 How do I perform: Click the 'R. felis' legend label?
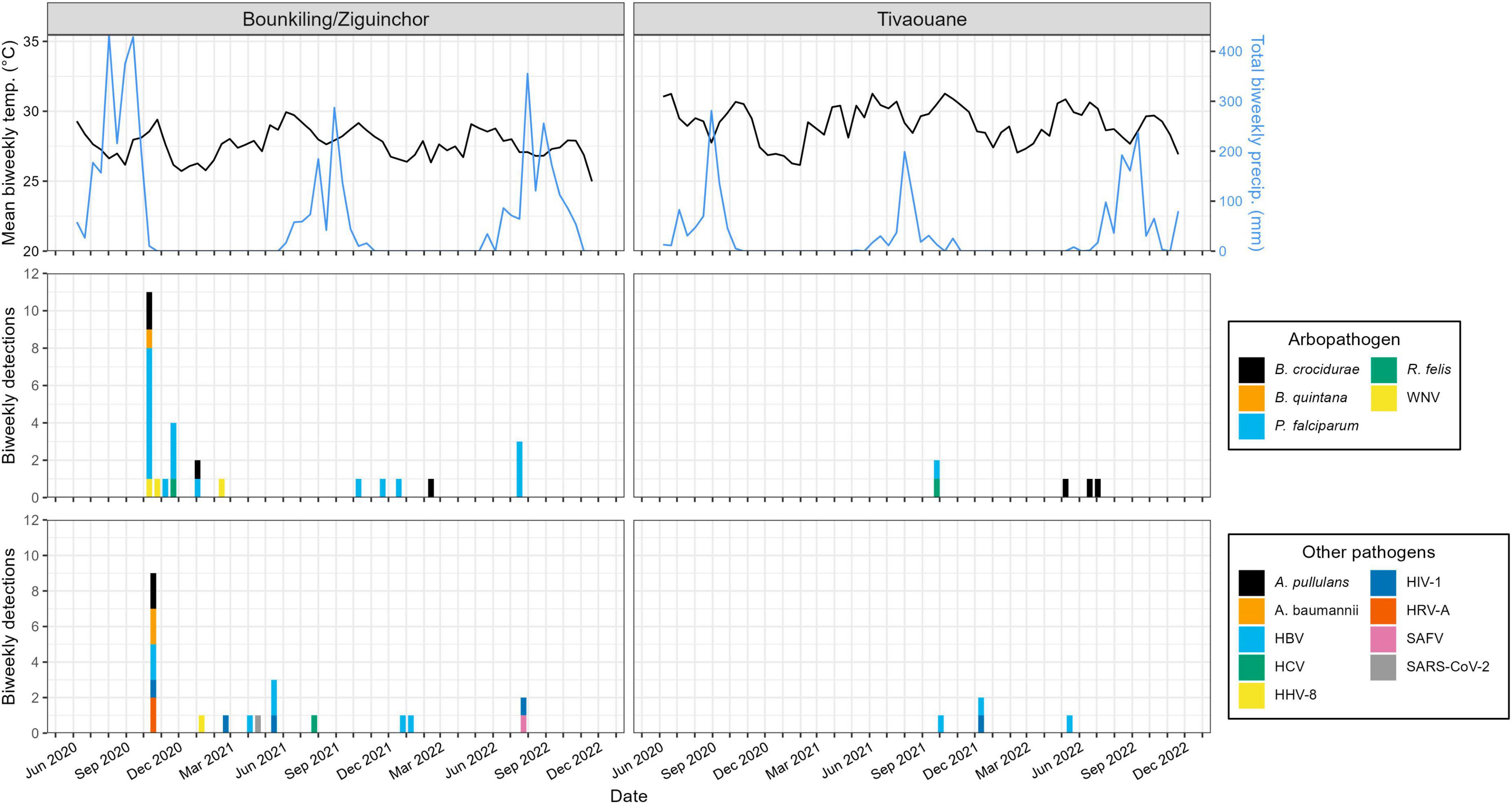(1429, 369)
